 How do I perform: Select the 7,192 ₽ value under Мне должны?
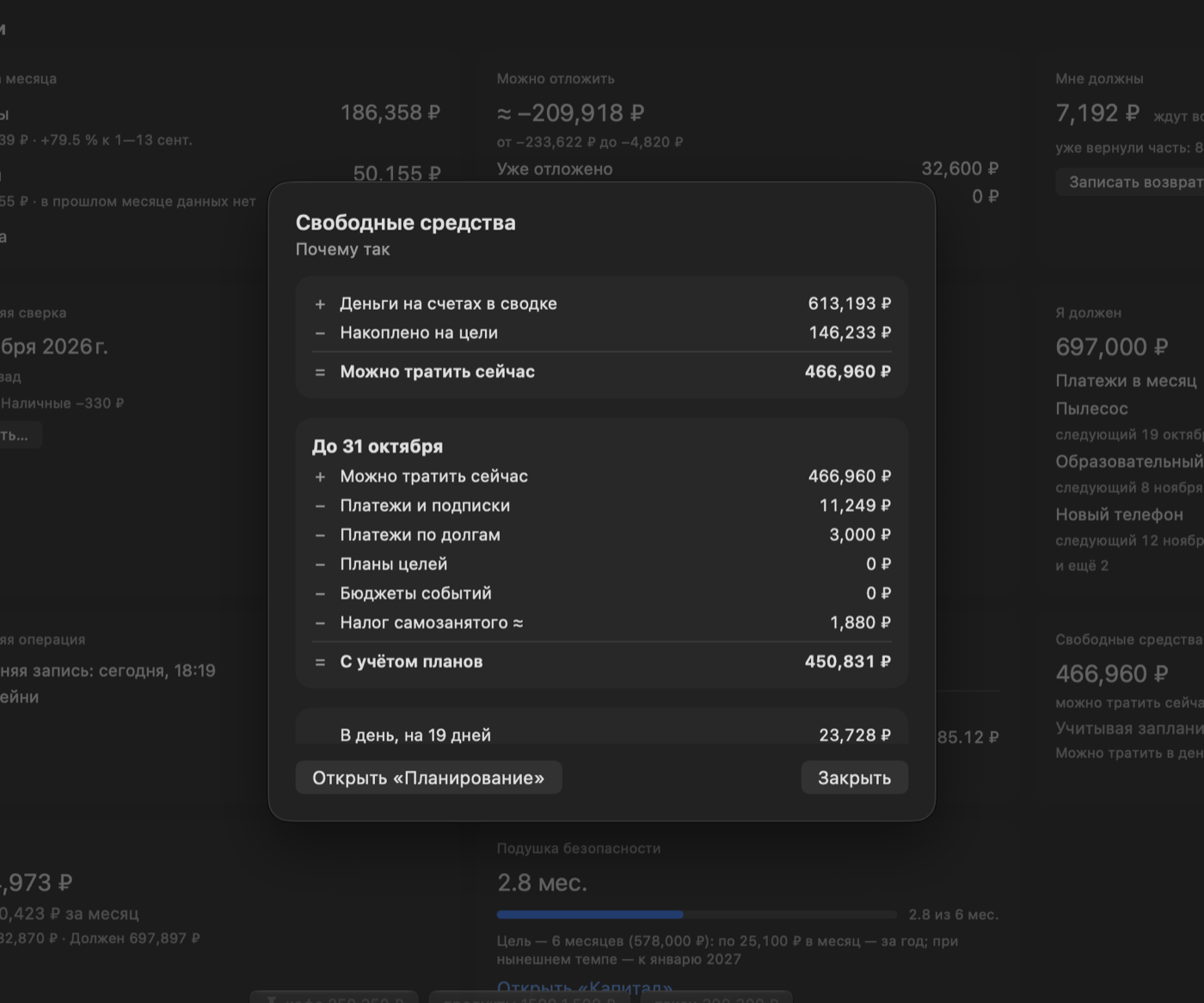(x=1097, y=113)
